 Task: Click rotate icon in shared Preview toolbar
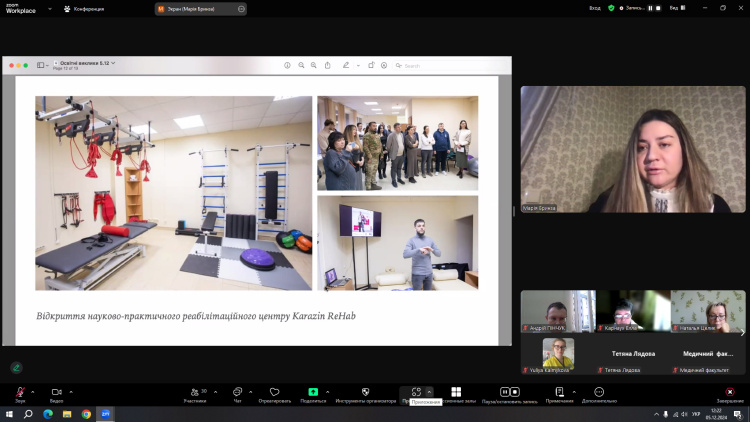tap(371, 65)
